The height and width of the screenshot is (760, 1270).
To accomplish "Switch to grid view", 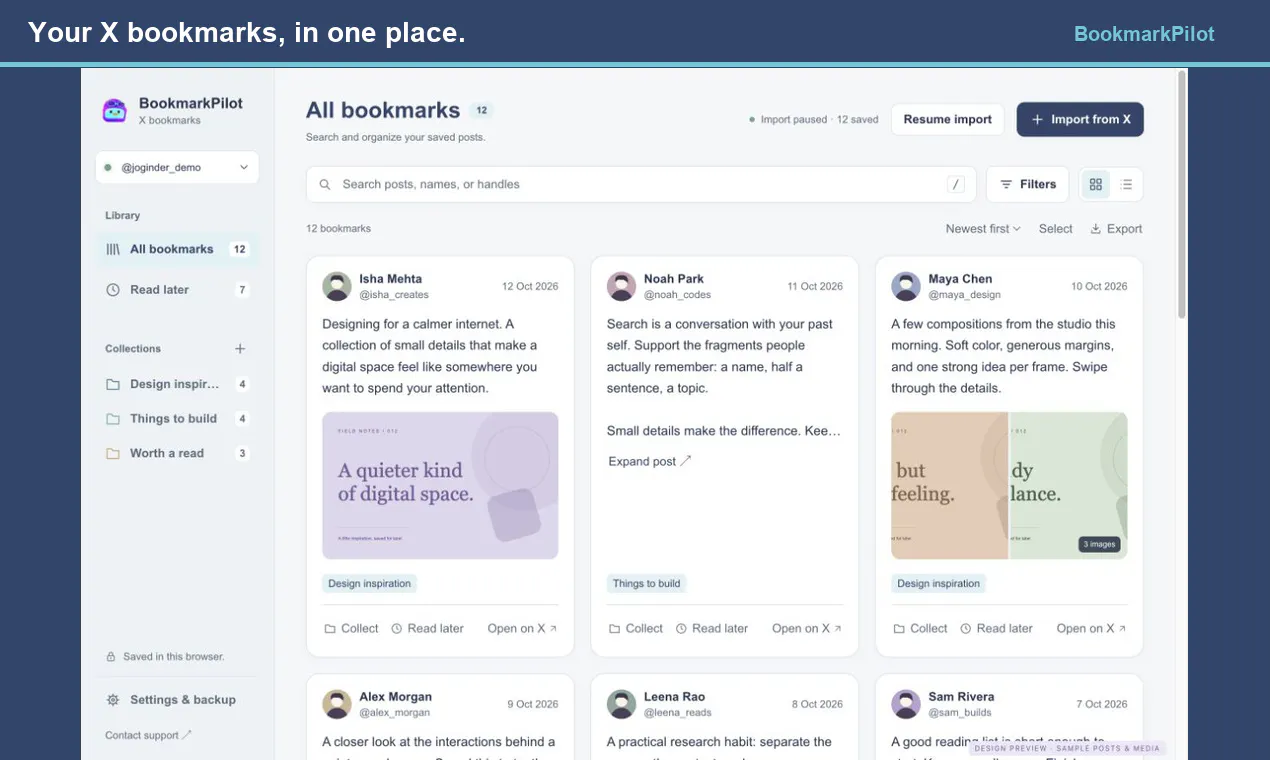I will [x=1096, y=184].
